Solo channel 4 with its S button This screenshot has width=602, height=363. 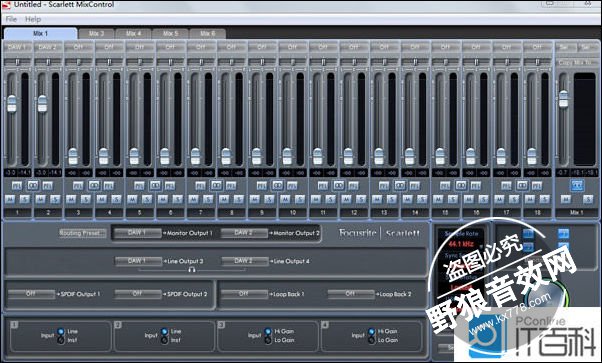click(116, 199)
